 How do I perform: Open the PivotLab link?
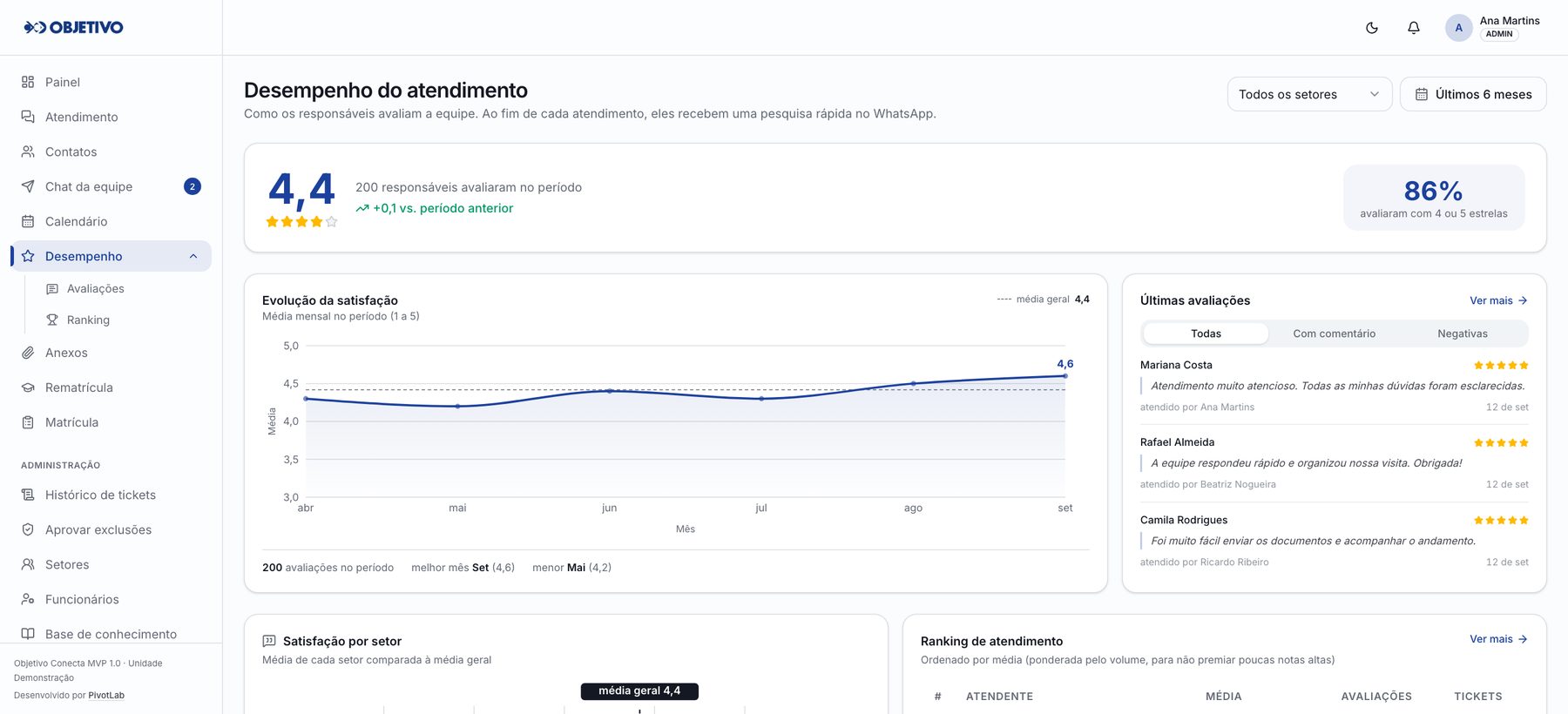(x=106, y=696)
